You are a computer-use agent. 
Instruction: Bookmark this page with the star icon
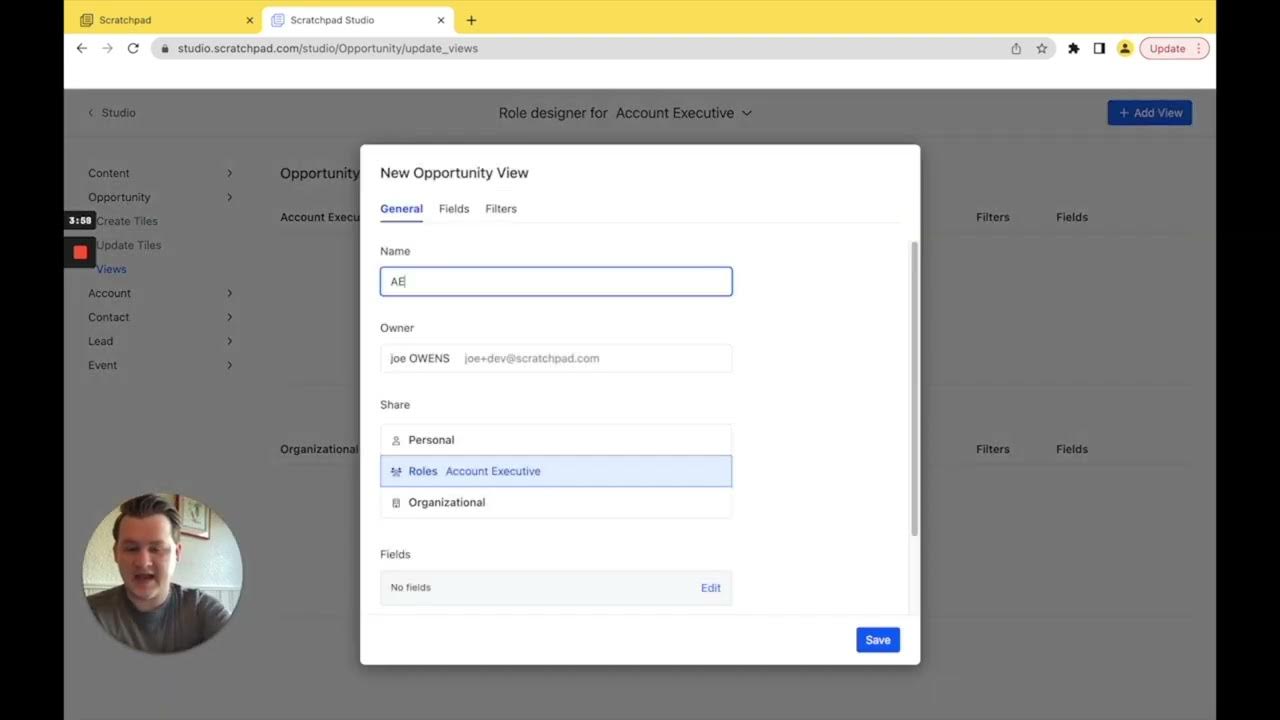click(1042, 48)
